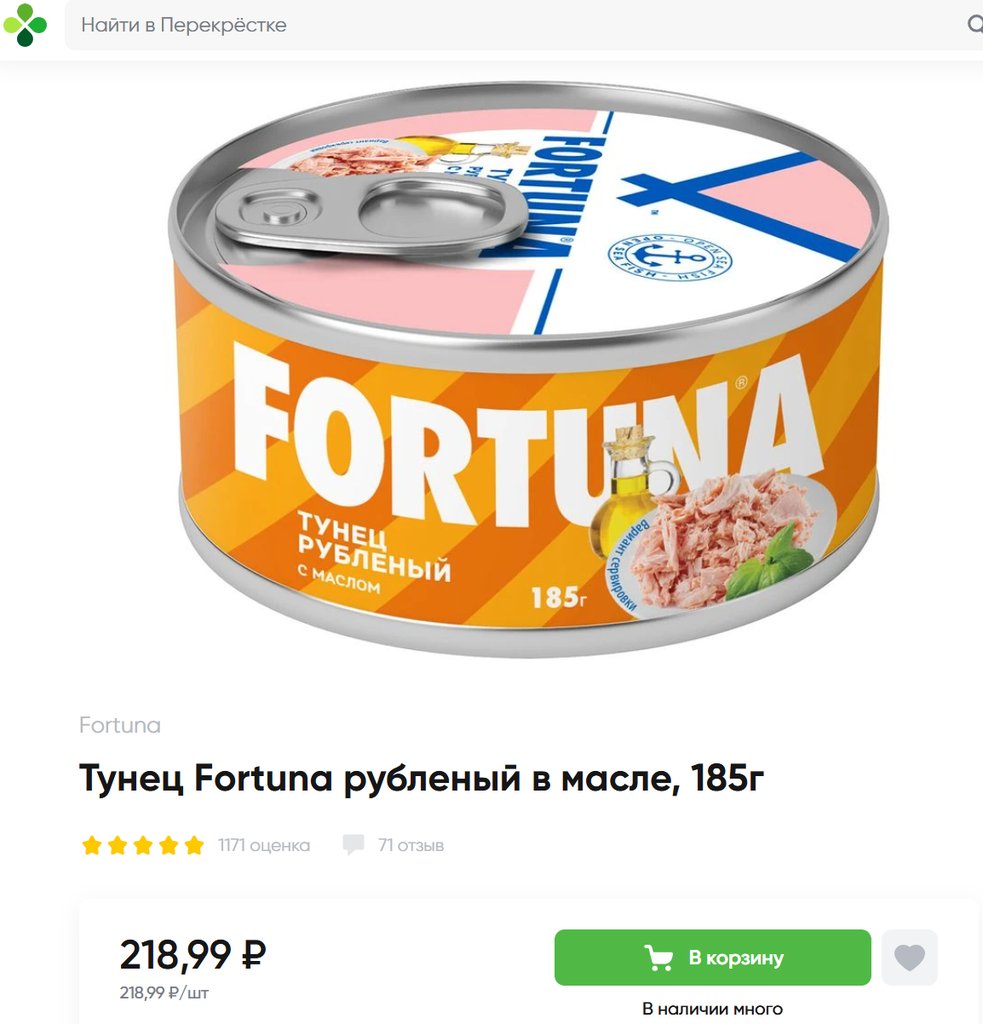Click the 218,99 ₽ price
The image size is (983, 1024).
193,955
